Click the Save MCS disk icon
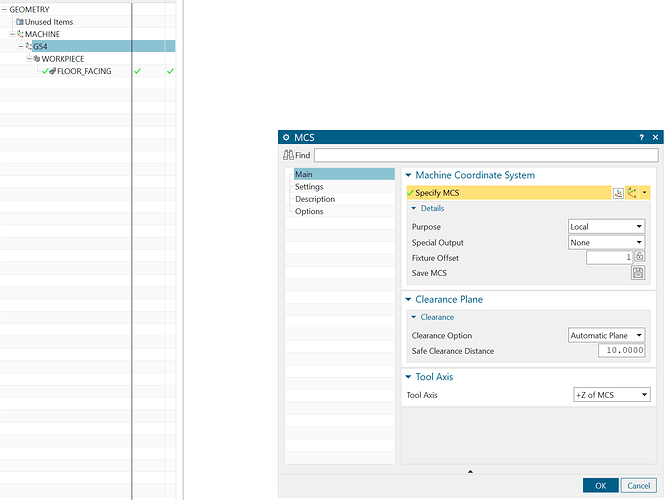 pyautogui.click(x=638, y=273)
